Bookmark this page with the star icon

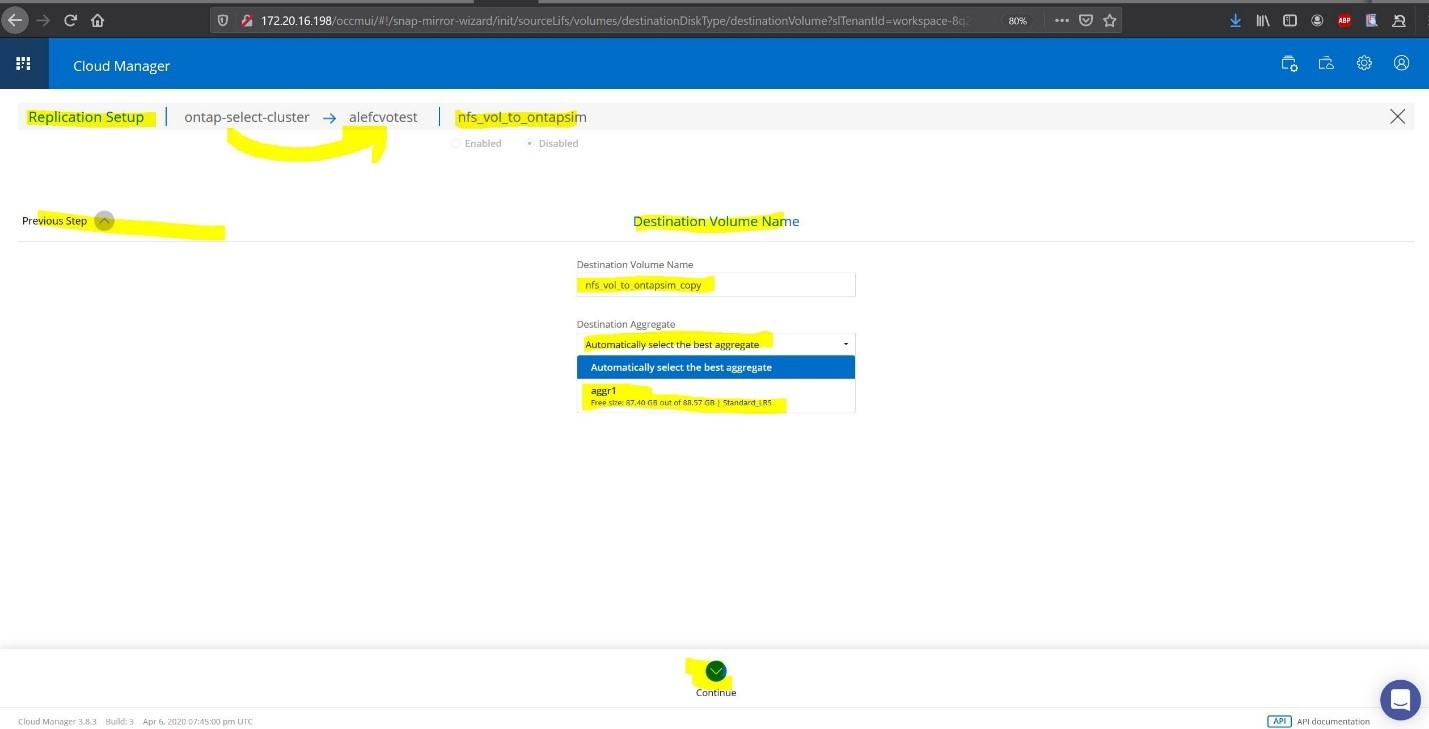point(1109,20)
